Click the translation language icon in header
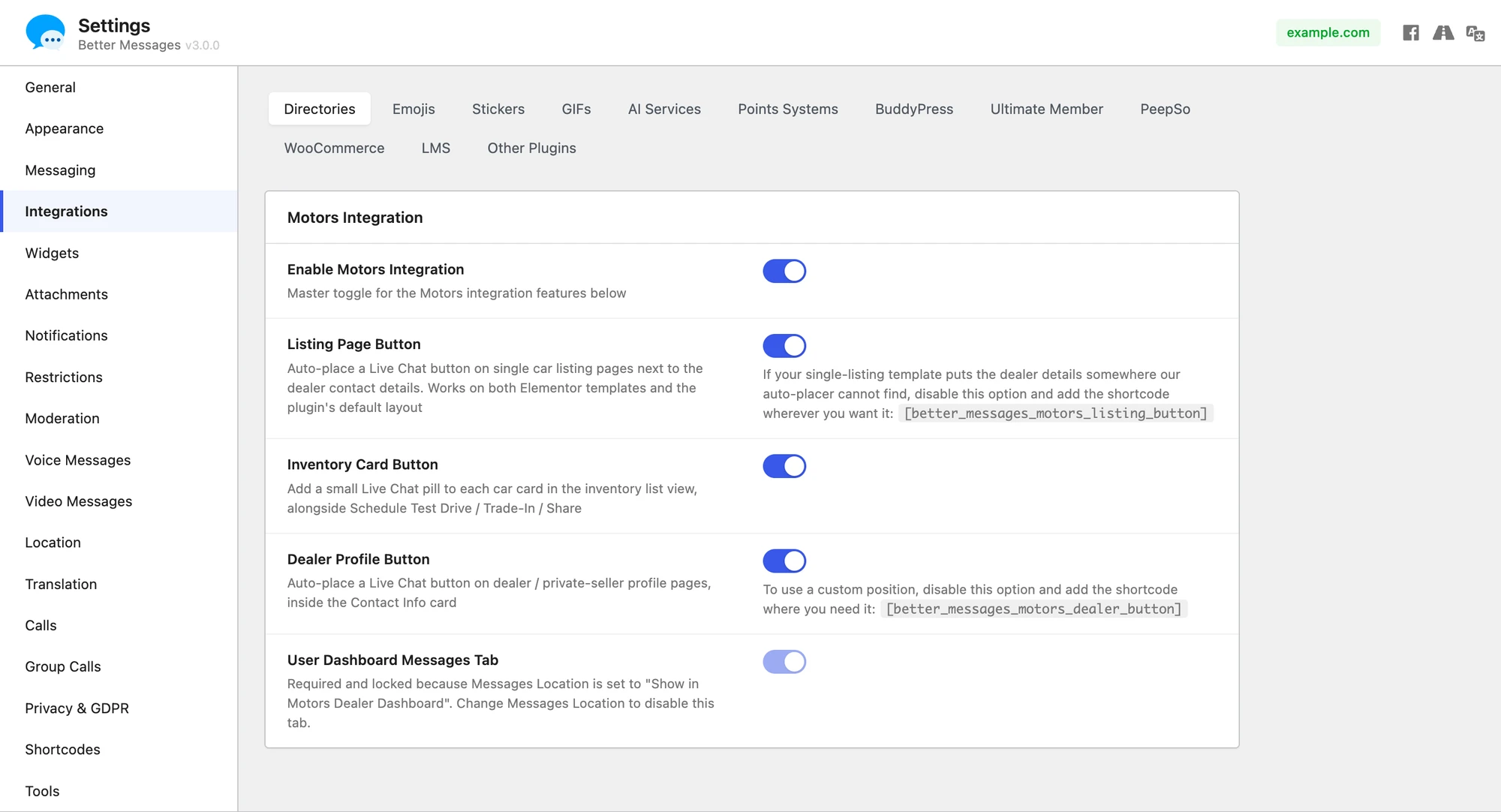Viewport: 1501px width, 812px height. coord(1475,33)
